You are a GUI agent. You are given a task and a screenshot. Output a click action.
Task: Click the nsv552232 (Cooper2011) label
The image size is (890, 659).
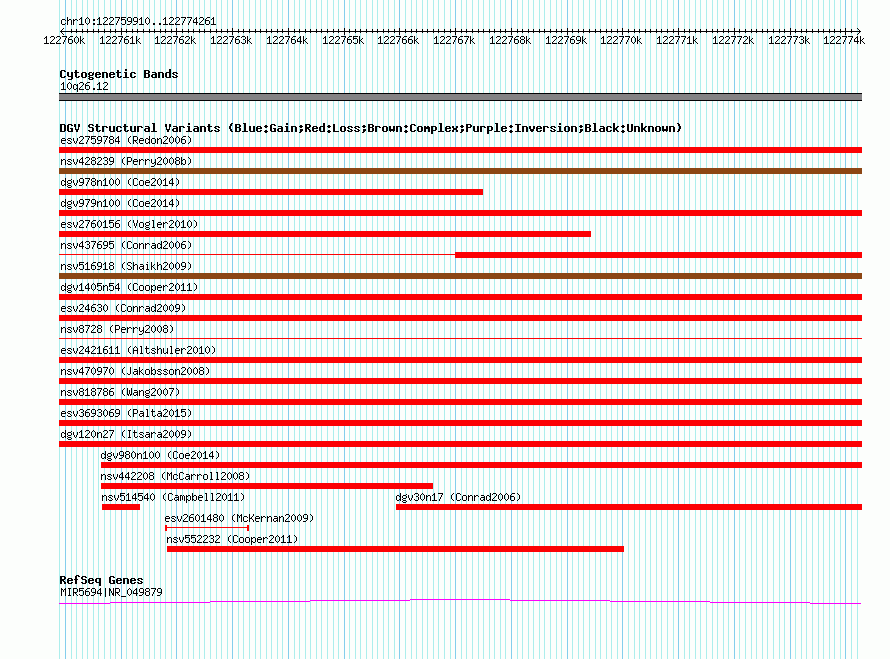[232, 539]
